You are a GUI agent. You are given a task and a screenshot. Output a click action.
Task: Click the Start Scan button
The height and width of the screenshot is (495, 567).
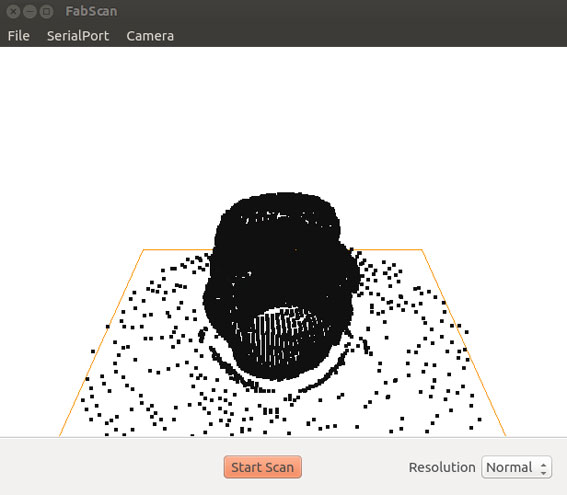pos(263,467)
